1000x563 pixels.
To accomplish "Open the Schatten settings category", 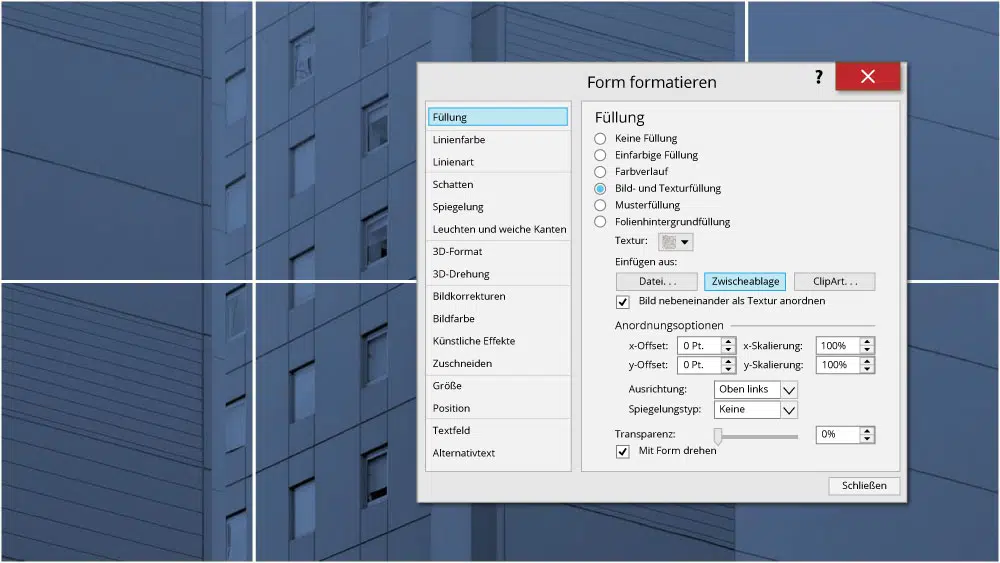I will 453,185.
